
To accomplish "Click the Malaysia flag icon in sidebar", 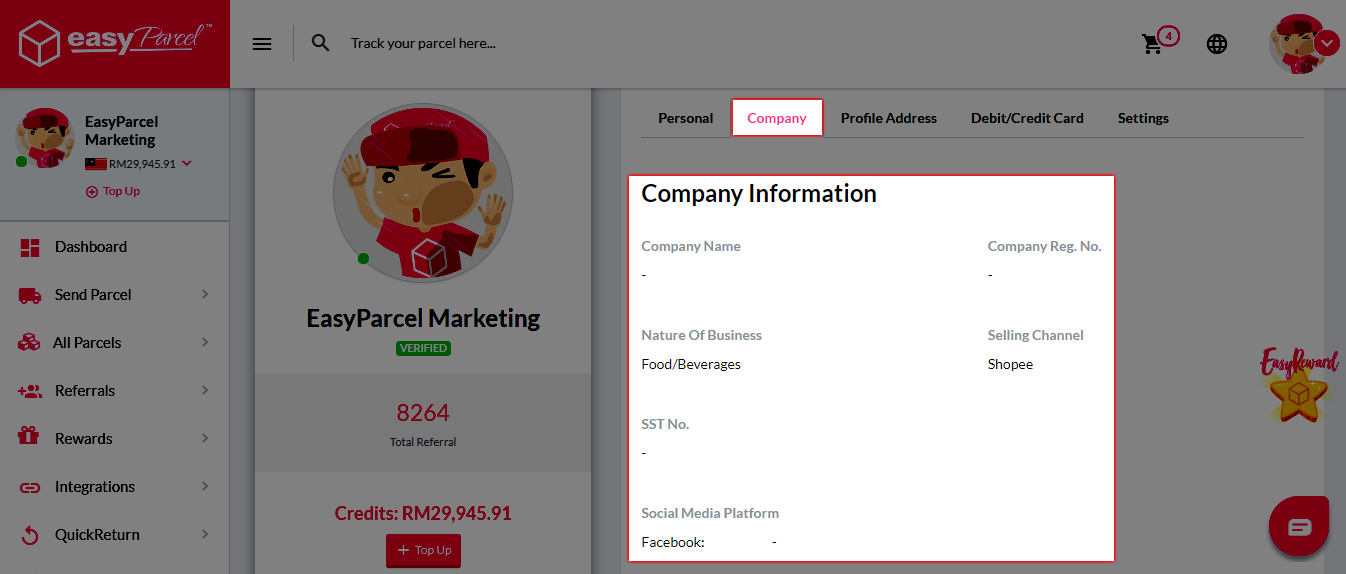I will [96, 164].
